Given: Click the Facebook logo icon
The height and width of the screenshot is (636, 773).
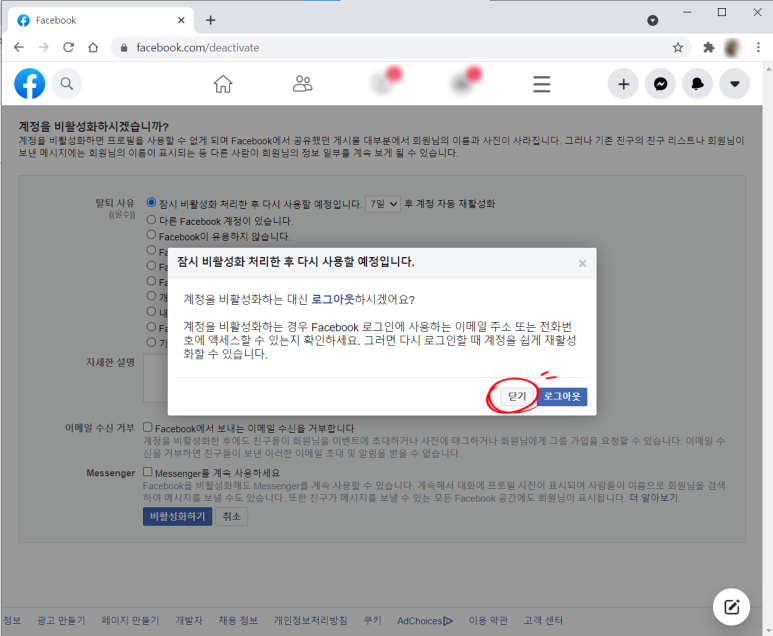Looking at the screenshot, I should pos(30,84).
